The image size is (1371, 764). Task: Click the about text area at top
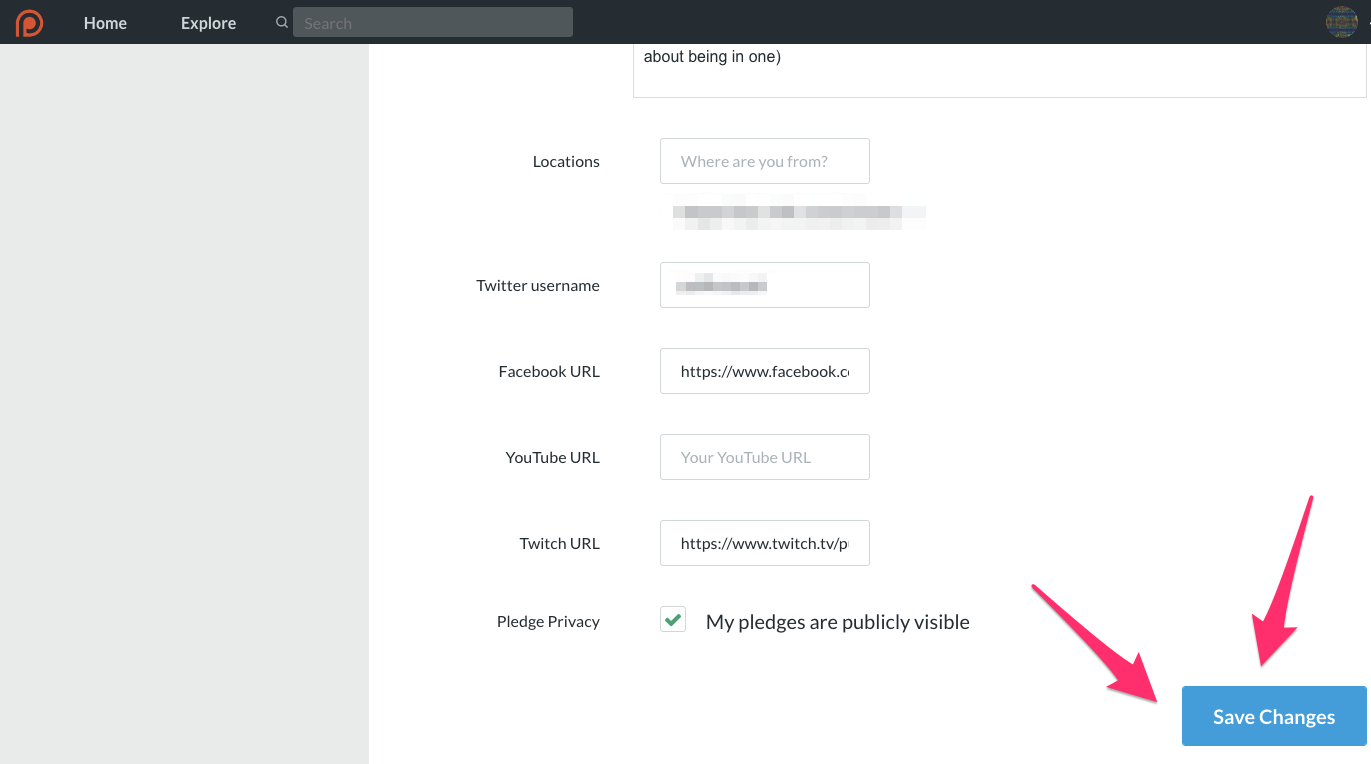click(998, 70)
